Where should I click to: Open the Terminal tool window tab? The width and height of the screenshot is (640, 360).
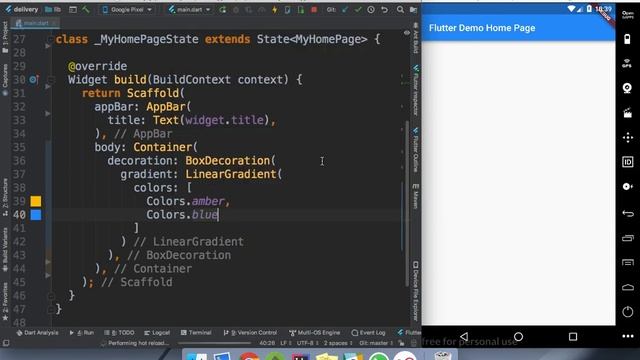point(196,333)
